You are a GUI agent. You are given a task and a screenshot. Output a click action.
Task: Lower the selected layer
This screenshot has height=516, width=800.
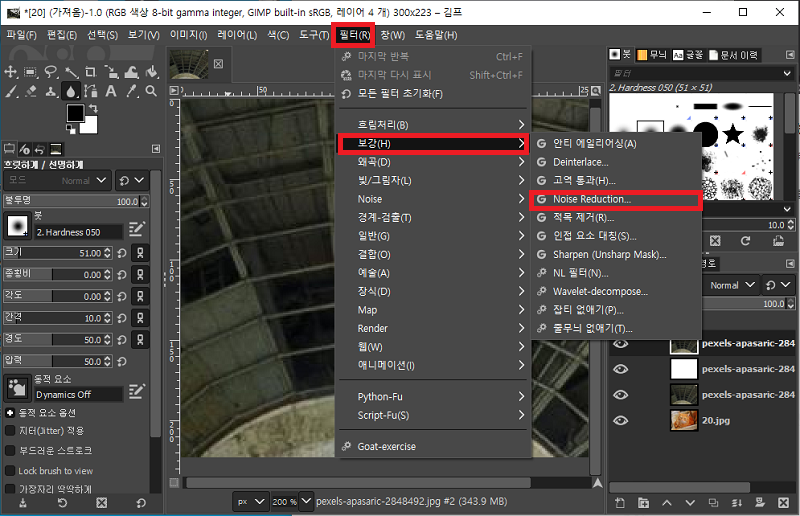[690, 503]
